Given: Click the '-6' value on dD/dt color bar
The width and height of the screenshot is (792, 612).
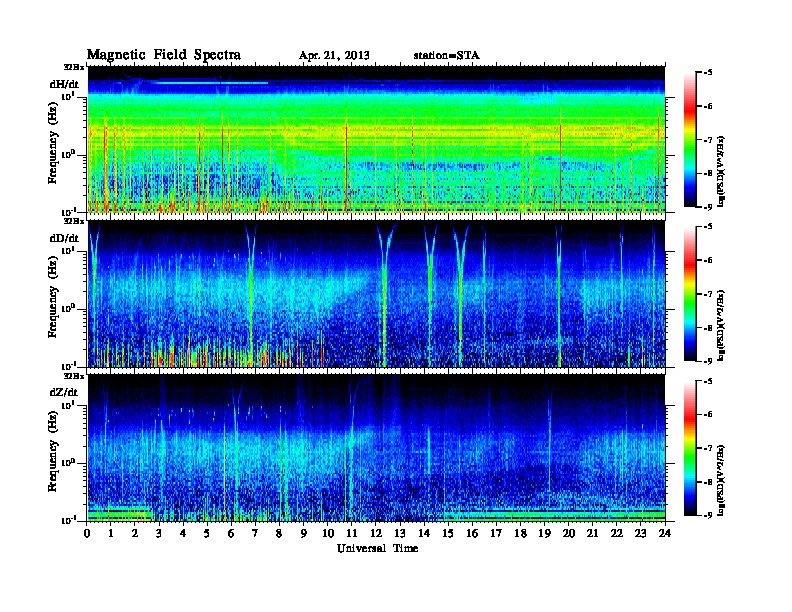Looking at the screenshot, I should click(x=707, y=261).
